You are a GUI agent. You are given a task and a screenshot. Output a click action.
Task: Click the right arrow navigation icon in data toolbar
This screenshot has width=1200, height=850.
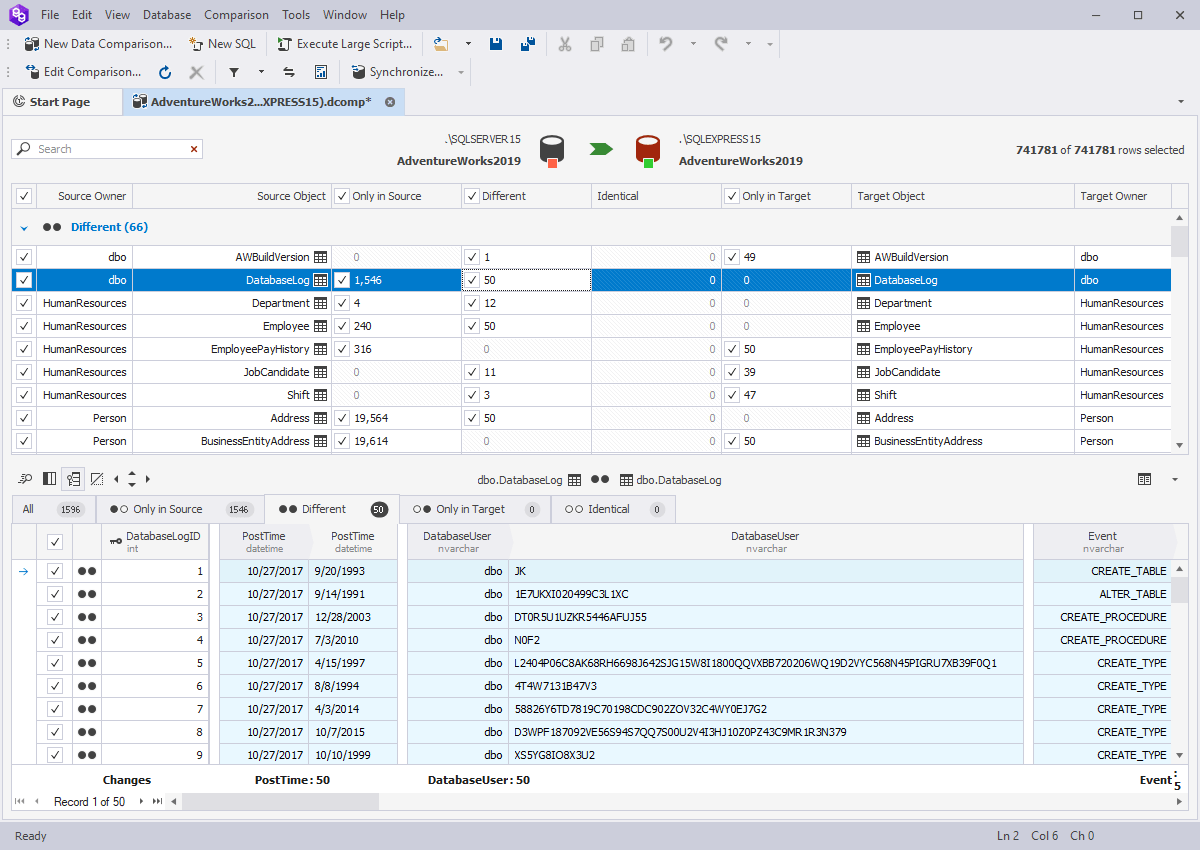(148, 479)
